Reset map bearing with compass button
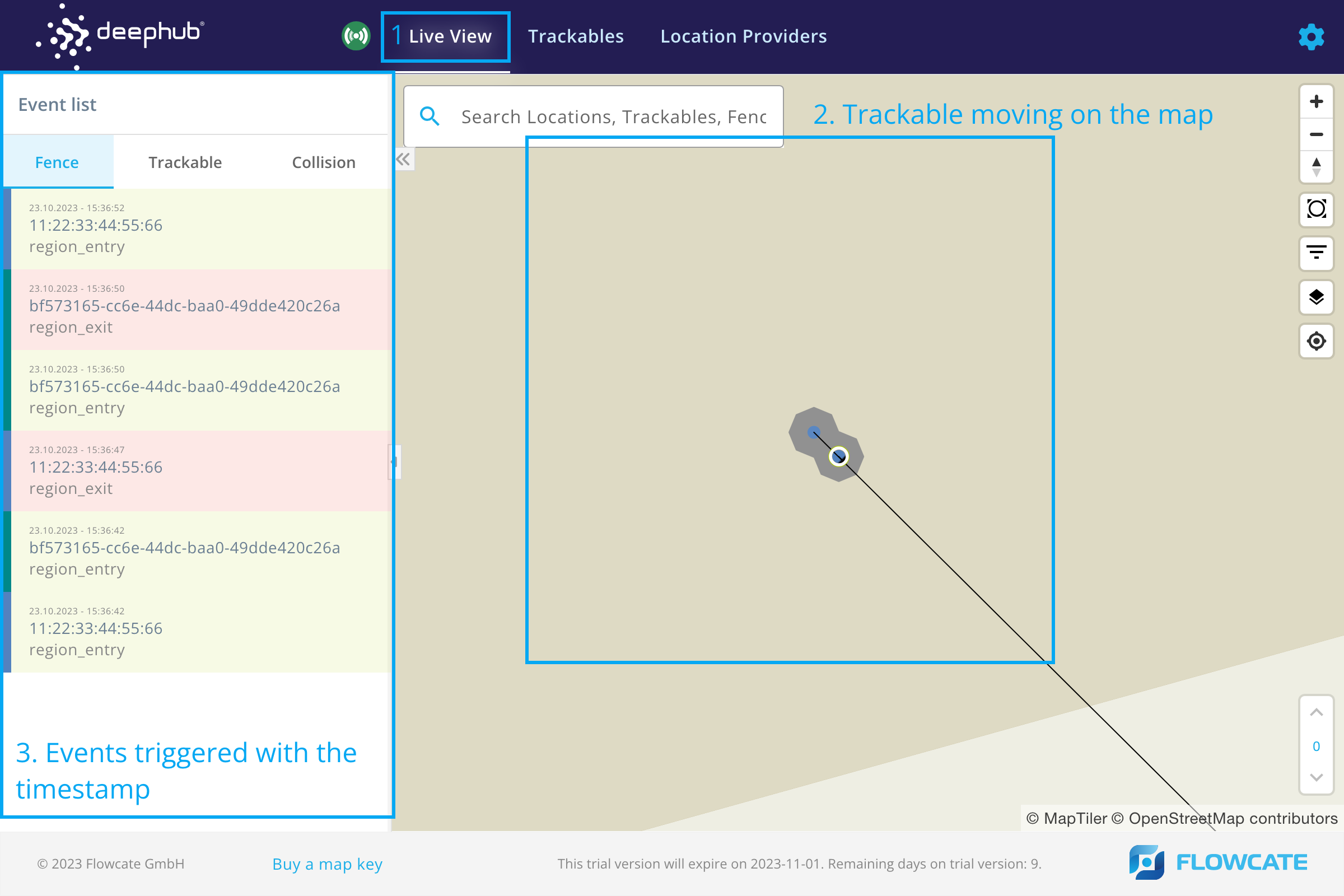1344x896 pixels. click(x=1317, y=167)
